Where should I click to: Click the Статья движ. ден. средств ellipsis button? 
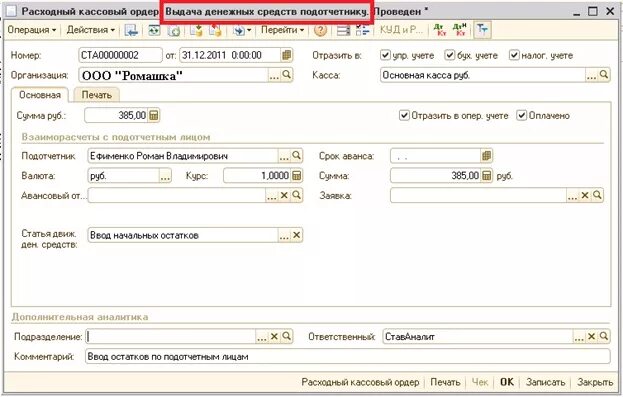tap(284, 235)
